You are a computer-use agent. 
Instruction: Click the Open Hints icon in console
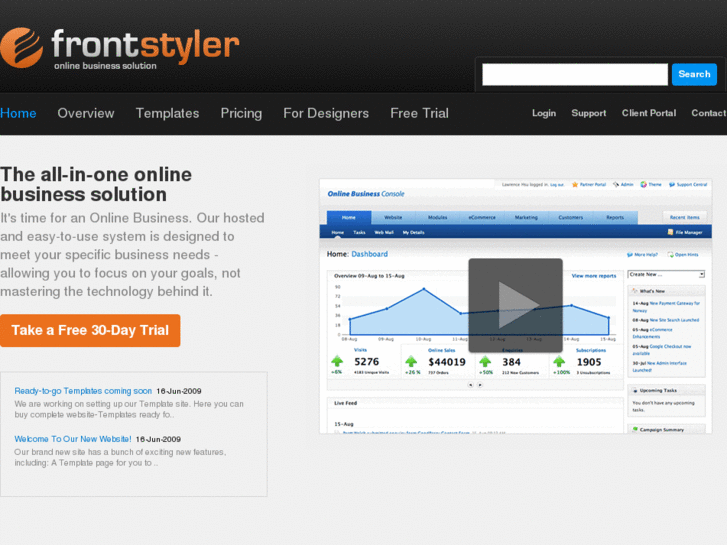pos(670,255)
